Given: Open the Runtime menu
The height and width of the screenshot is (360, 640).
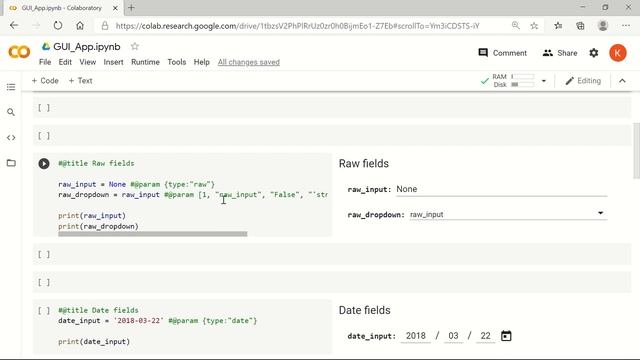Looking at the screenshot, I should click(x=145, y=62).
